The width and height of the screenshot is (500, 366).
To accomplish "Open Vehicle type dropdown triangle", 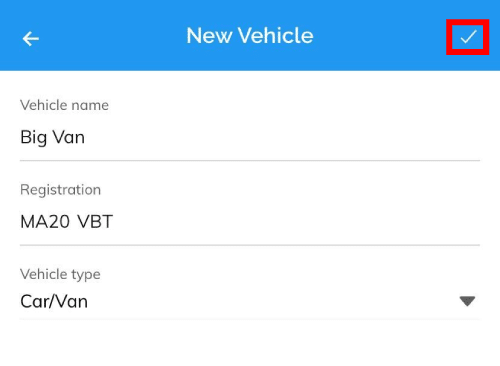I will tap(467, 301).
